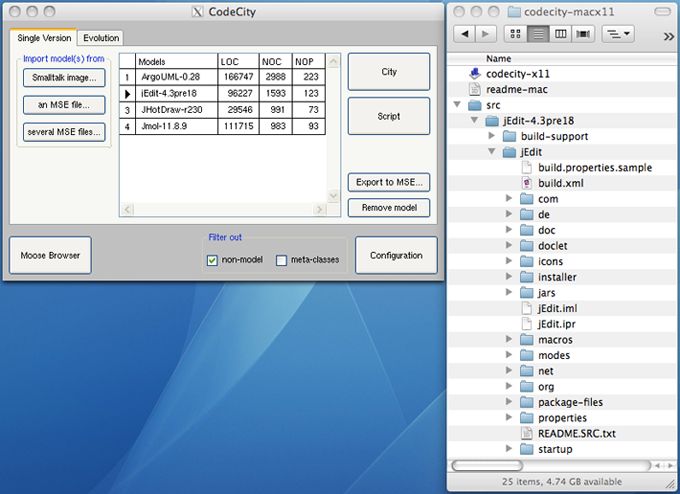This screenshot has height=494, width=680.
Task: Select the build.xml file icon
Action: coord(526,183)
